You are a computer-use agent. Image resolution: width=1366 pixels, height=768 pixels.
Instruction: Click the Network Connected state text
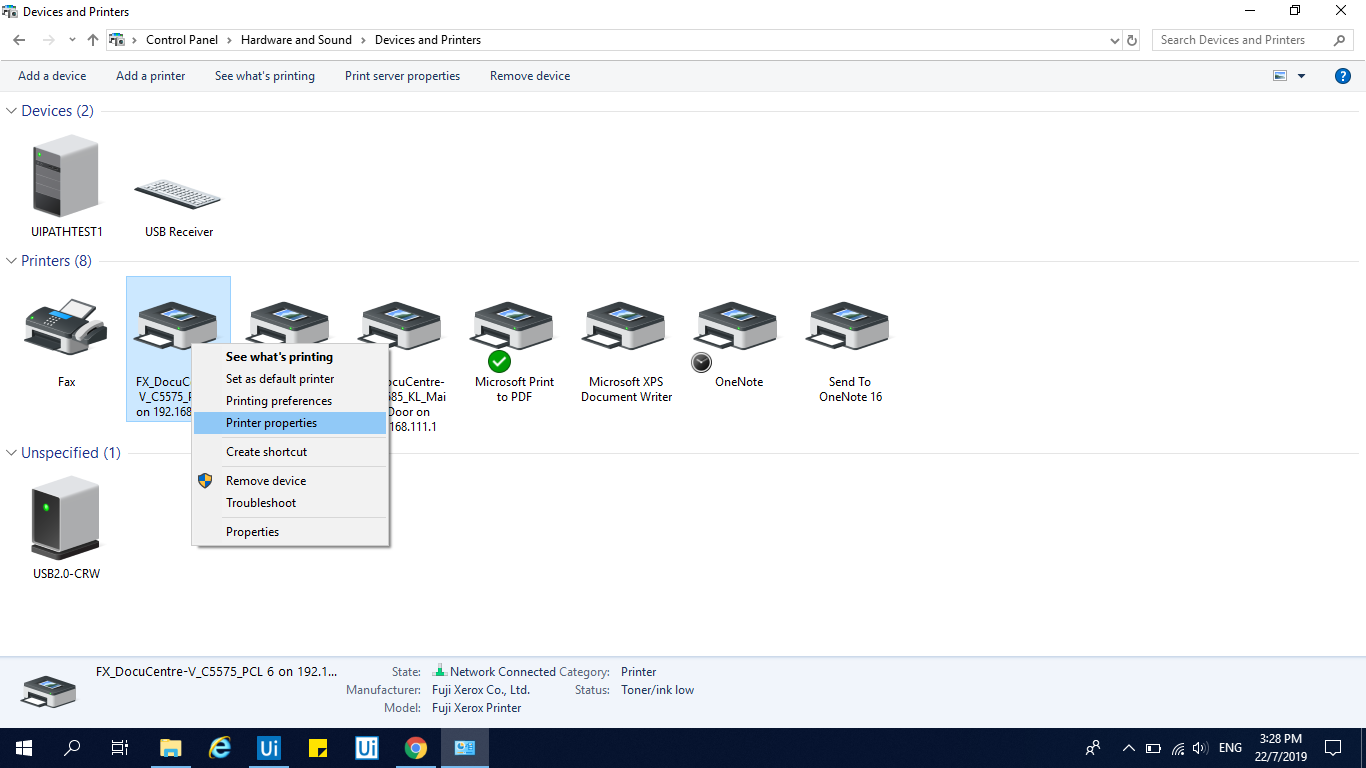click(503, 672)
